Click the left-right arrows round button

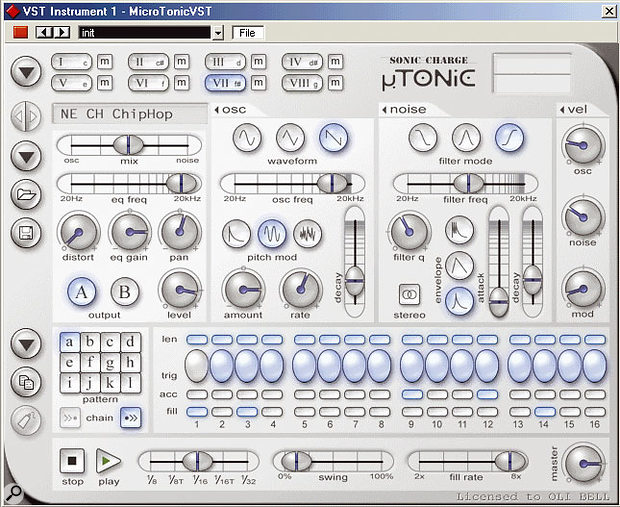tap(26, 116)
